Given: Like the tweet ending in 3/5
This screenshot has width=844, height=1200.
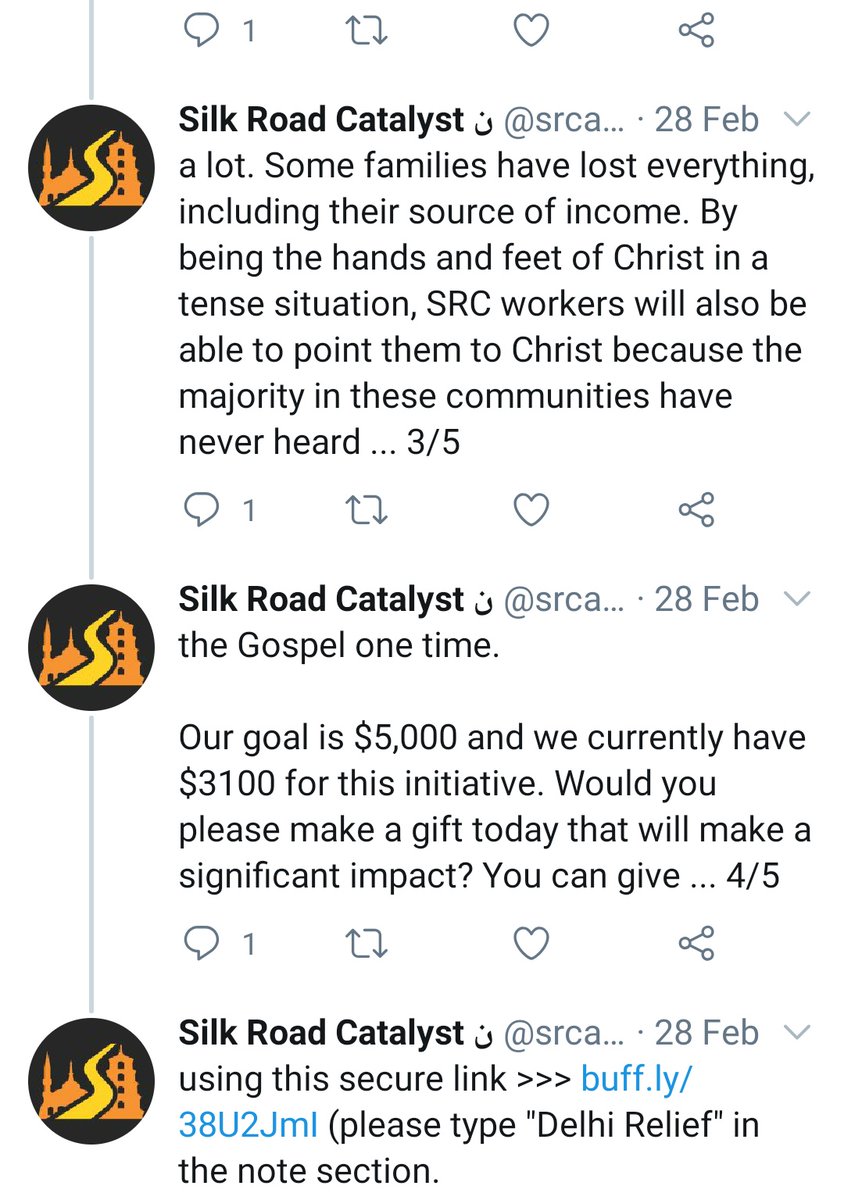Looking at the screenshot, I should click(x=531, y=510).
